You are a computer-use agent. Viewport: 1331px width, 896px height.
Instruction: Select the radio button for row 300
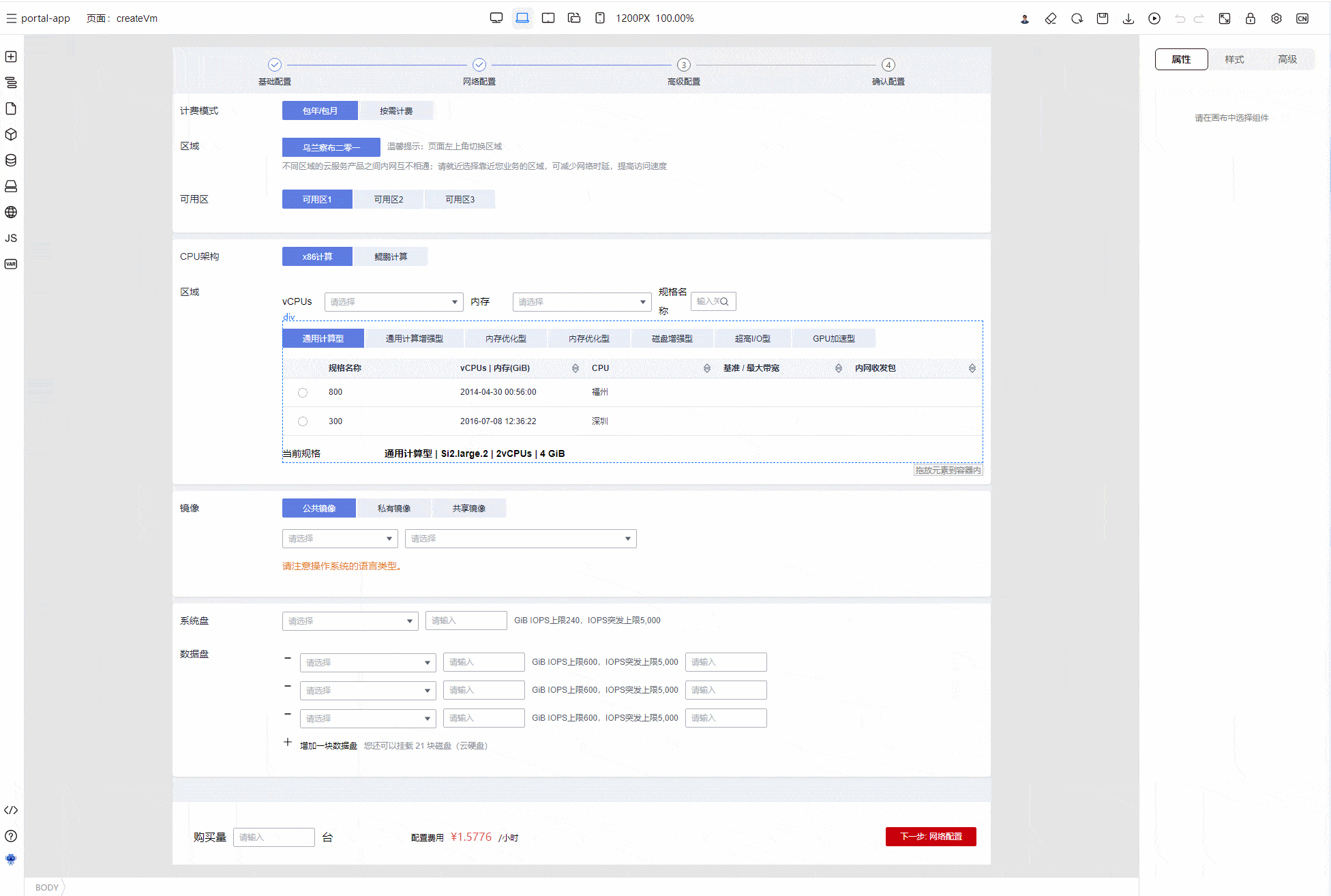pyautogui.click(x=303, y=421)
